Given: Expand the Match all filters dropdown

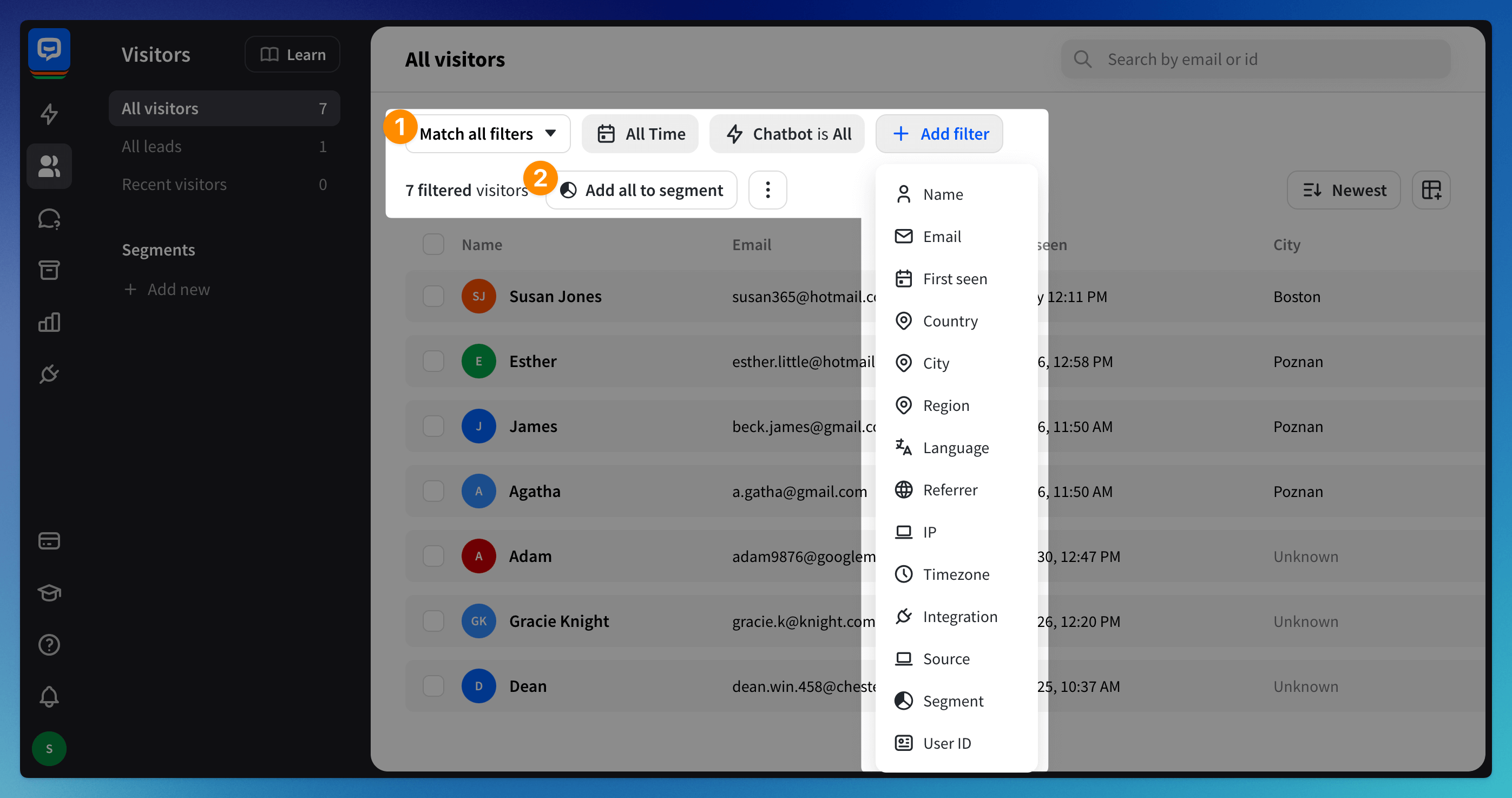Looking at the screenshot, I should coord(488,134).
